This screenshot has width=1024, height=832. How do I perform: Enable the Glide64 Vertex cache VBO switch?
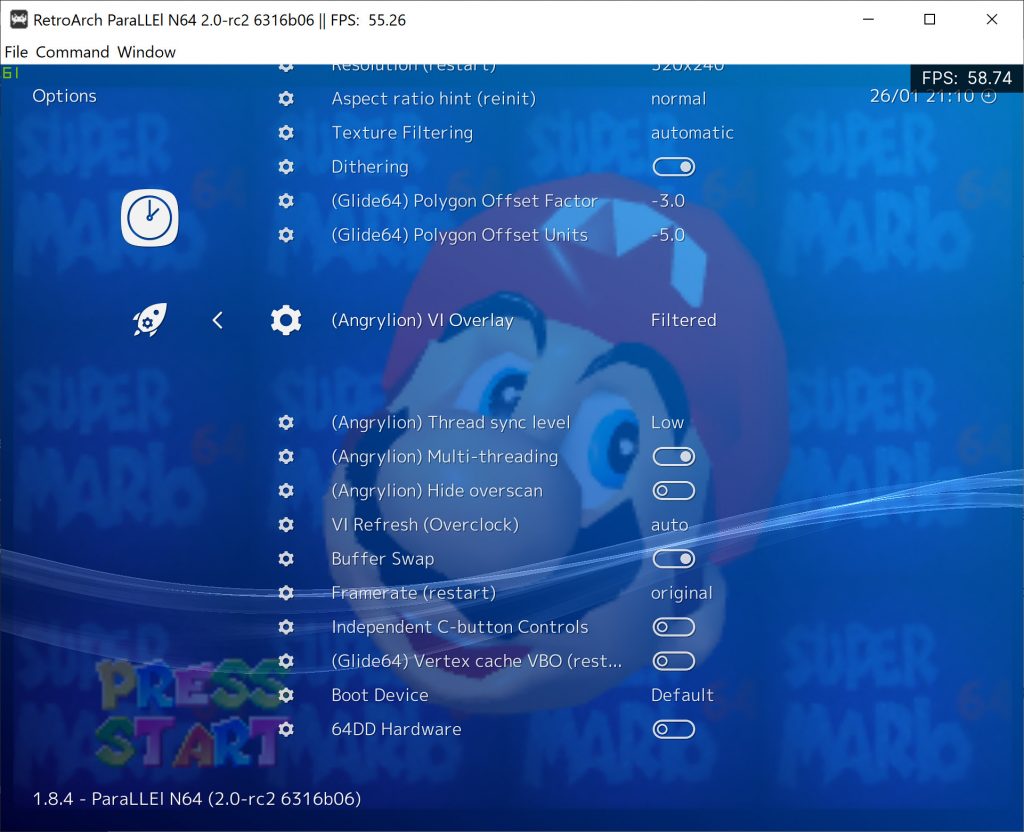coord(673,661)
